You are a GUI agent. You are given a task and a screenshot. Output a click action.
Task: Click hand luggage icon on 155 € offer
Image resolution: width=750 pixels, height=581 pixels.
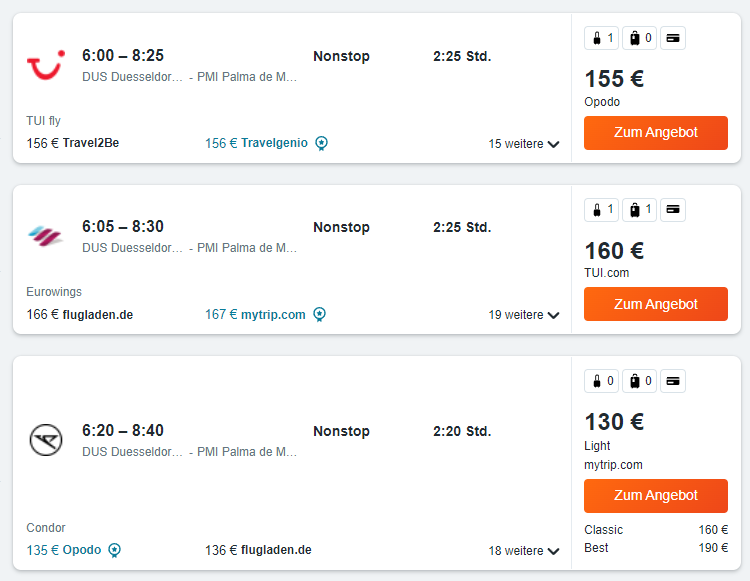point(601,38)
